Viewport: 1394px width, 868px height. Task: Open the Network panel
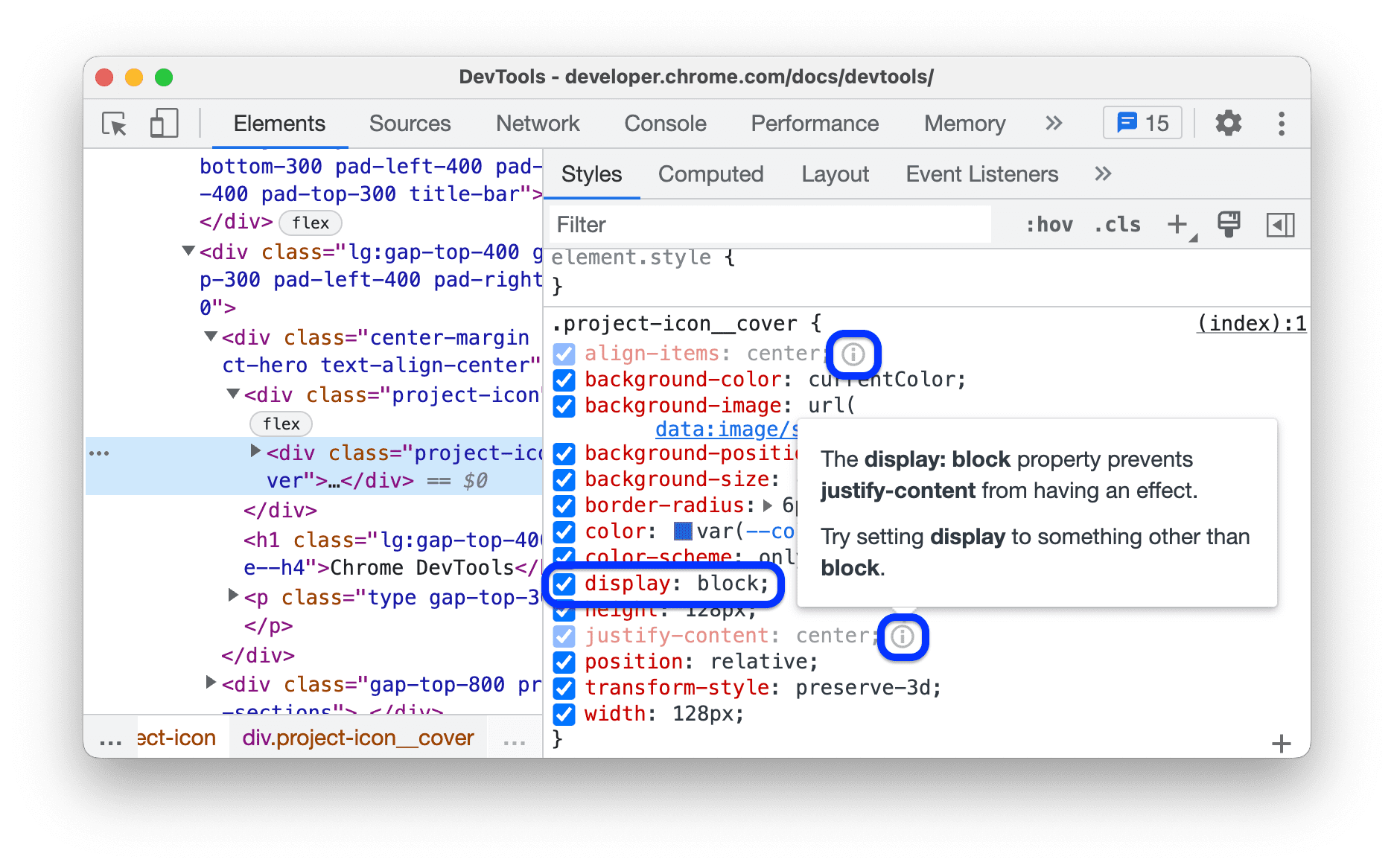point(538,124)
